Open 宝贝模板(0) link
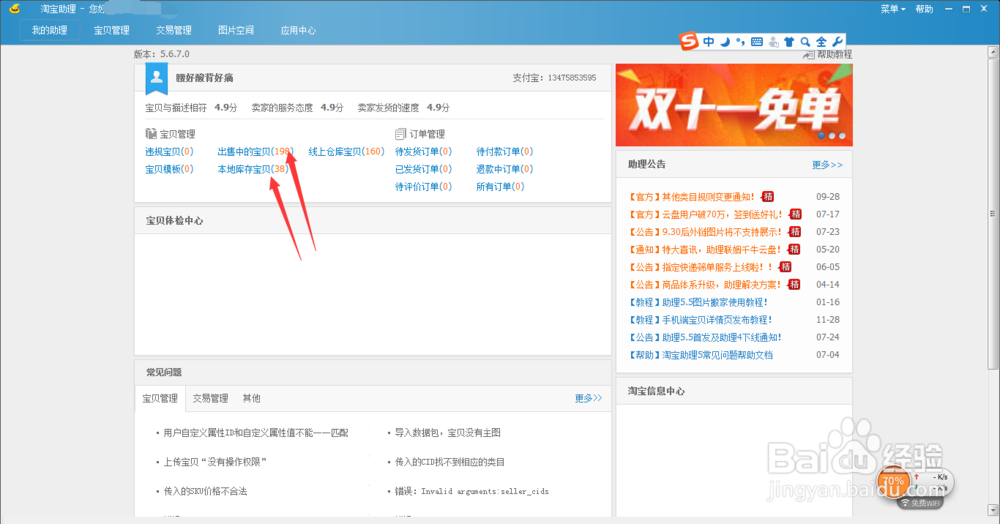Screen dimensions: 1000x524 pyautogui.click(x=169, y=169)
